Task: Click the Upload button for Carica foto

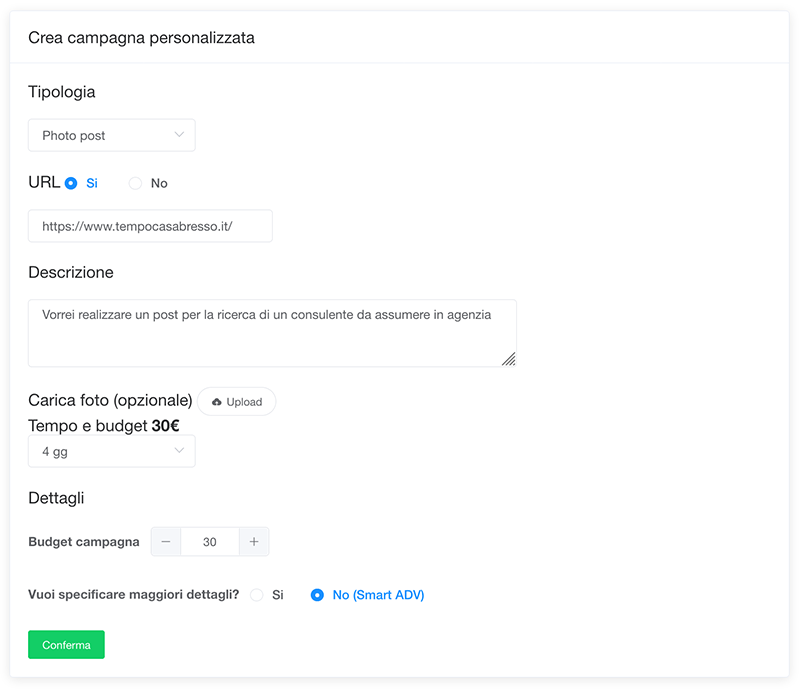Action: click(x=237, y=402)
